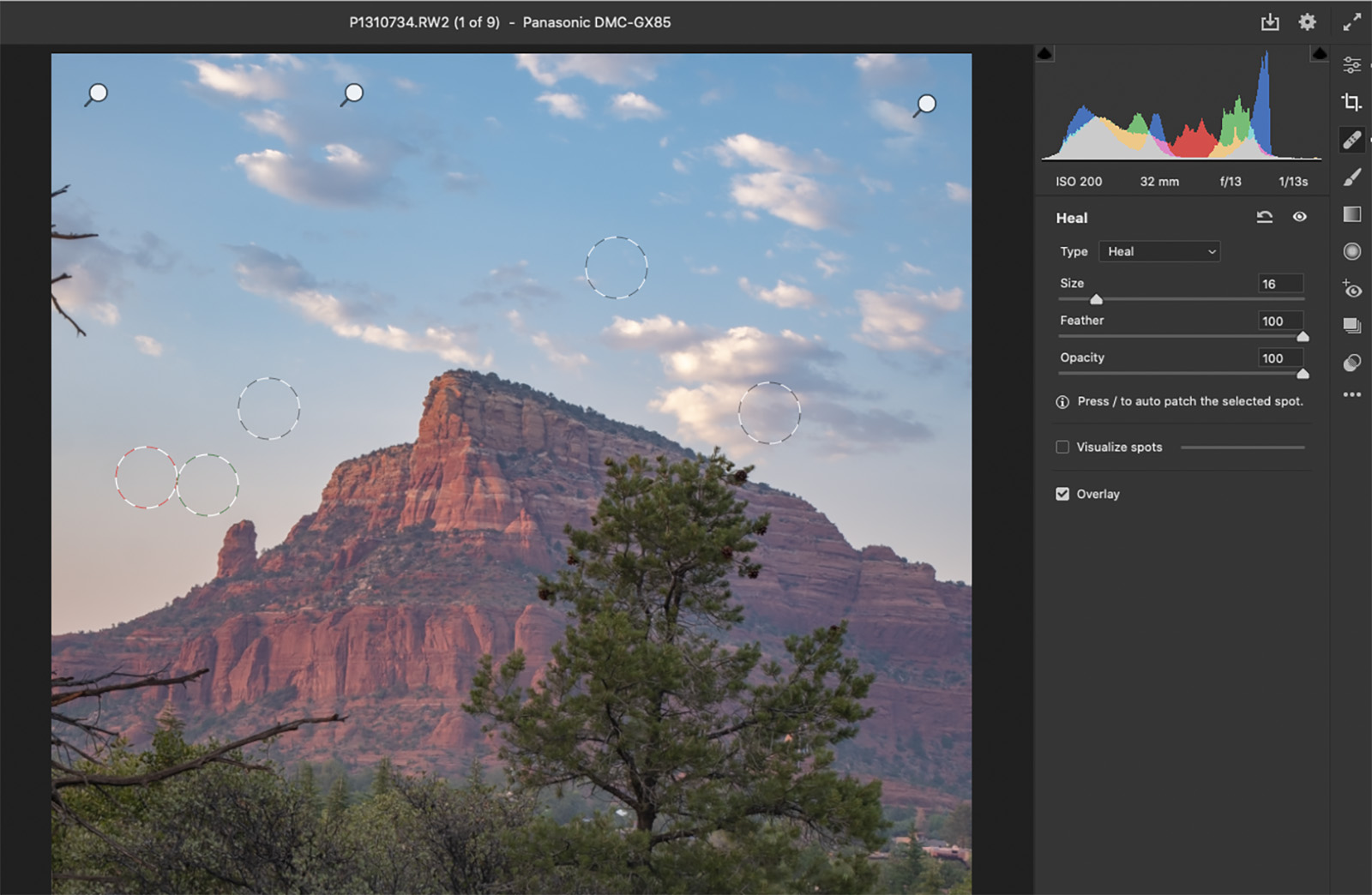Uncheck the Overlay checkbox
The height and width of the screenshot is (895, 1372).
tap(1062, 494)
